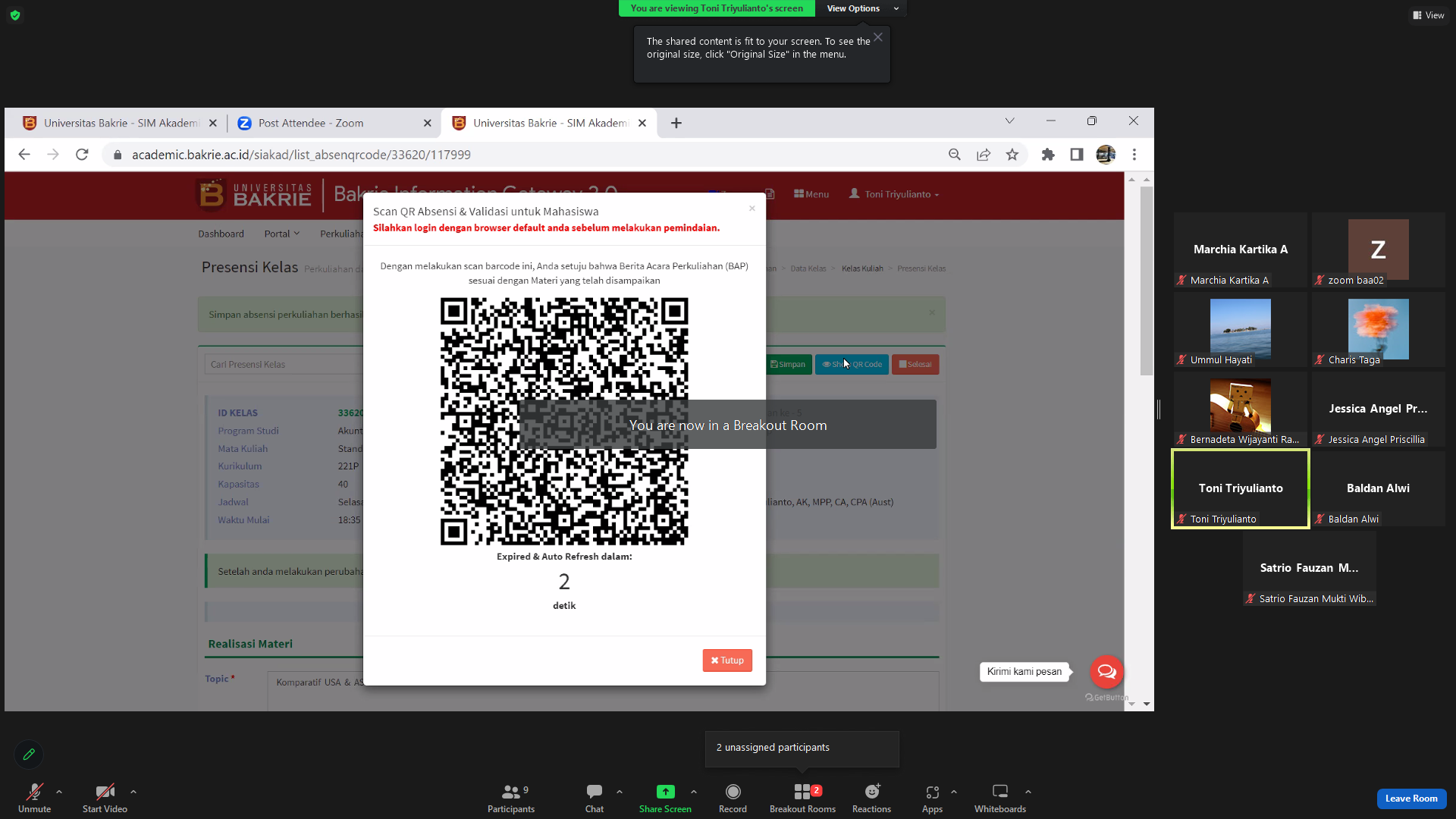Viewport: 1456px width, 819px height.
Task: Click the zoom magnifier icon in address bar
Action: click(x=955, y=155)
